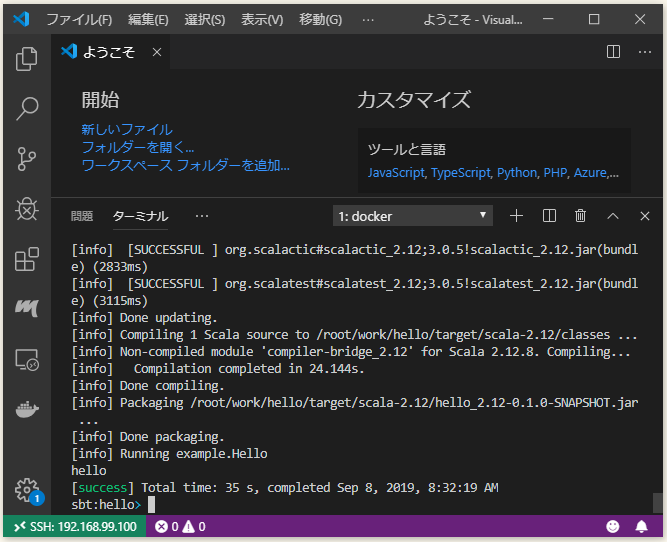The image size is (667, 542).
Task: Open the 選択(S) menu
Action: (205, 20)
